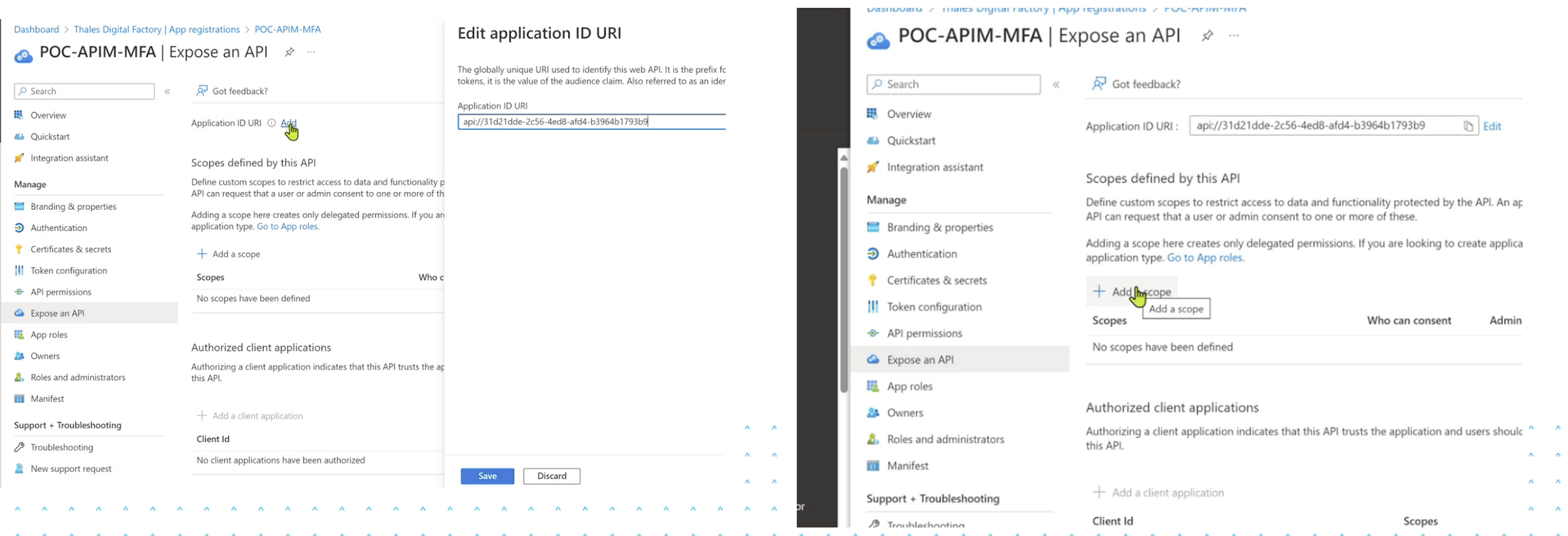Click the Who can consent column header in right panel
The width and height of the screenshot is (1568, 536).
(1409, 321)
